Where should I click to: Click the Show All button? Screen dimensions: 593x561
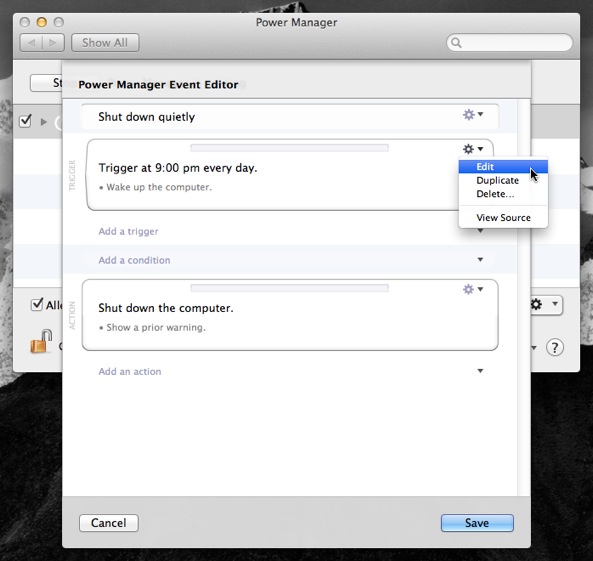tap(105, 43)
